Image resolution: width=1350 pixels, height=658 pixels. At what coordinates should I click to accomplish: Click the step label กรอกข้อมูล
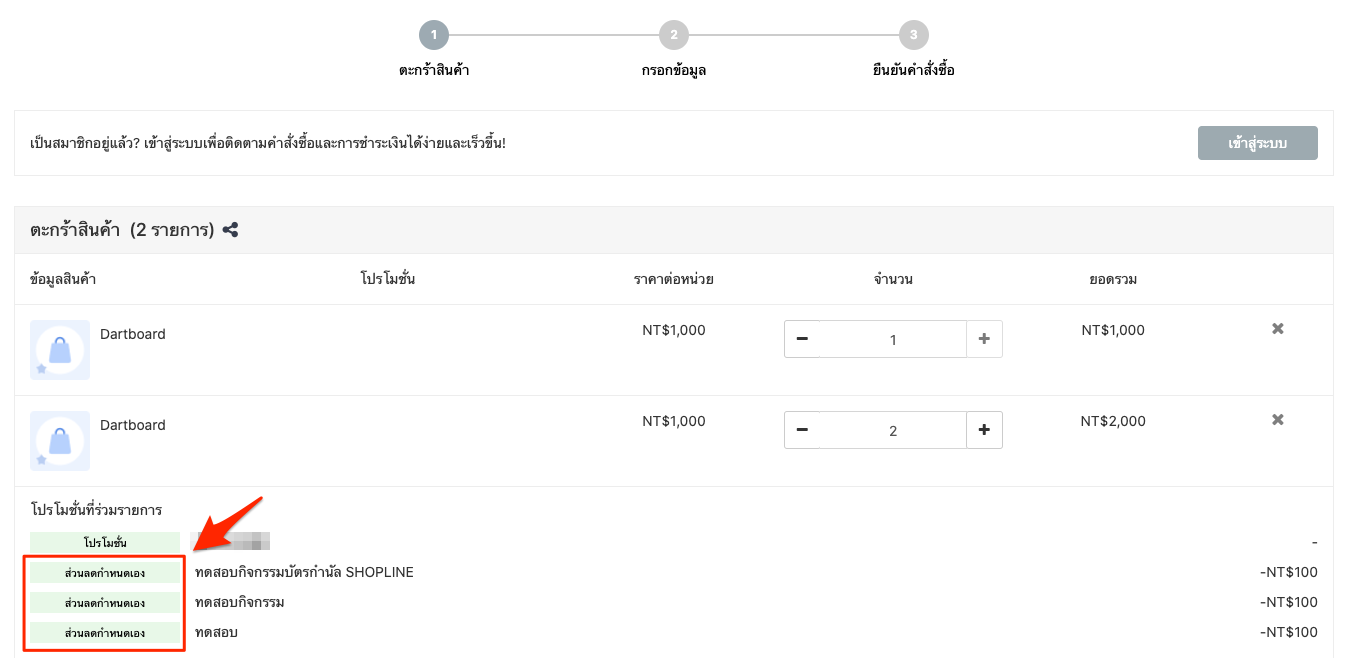(x=674, y=70)
